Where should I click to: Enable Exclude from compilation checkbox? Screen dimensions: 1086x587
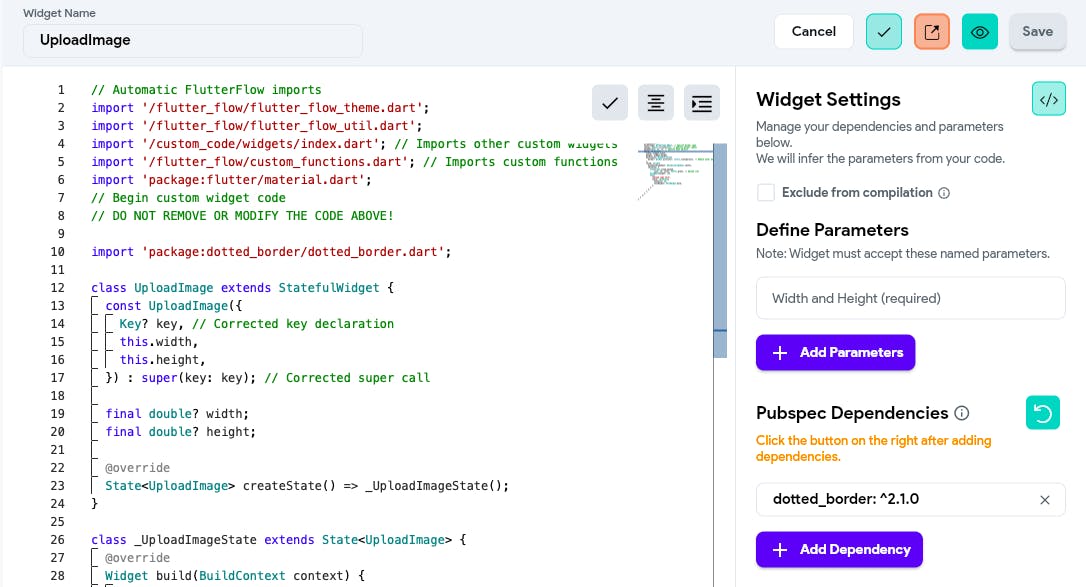[766, 193]
